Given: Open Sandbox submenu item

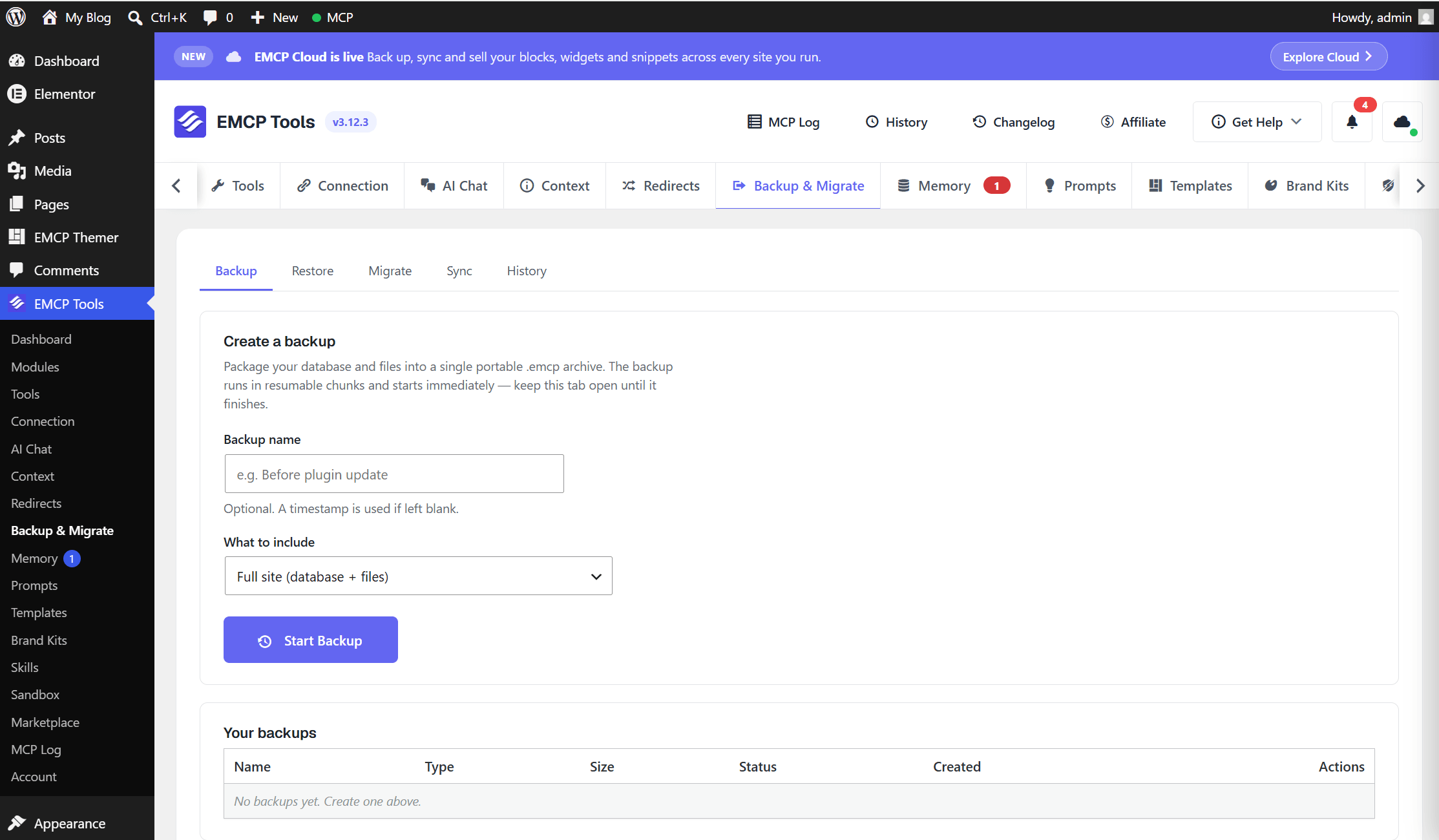Looking at the screenshot, I should click(35, 695).
